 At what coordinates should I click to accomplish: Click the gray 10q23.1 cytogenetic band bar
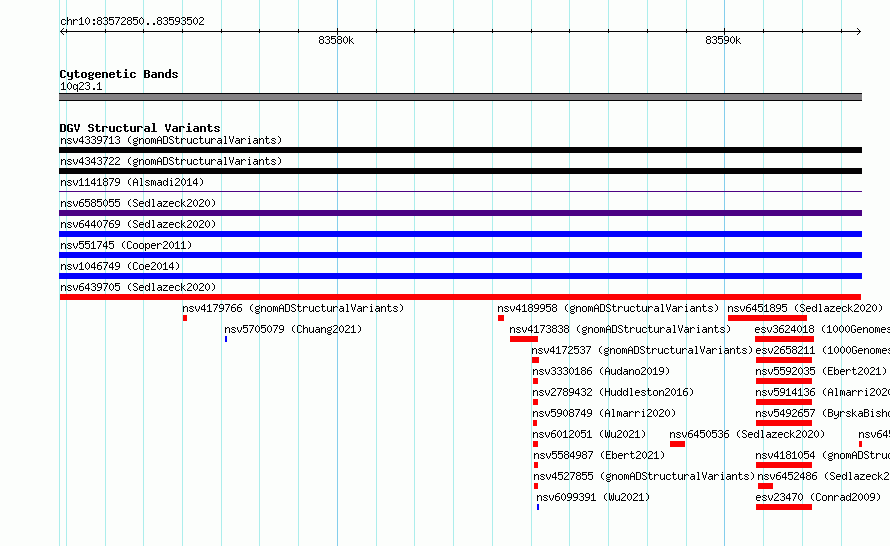460,97
